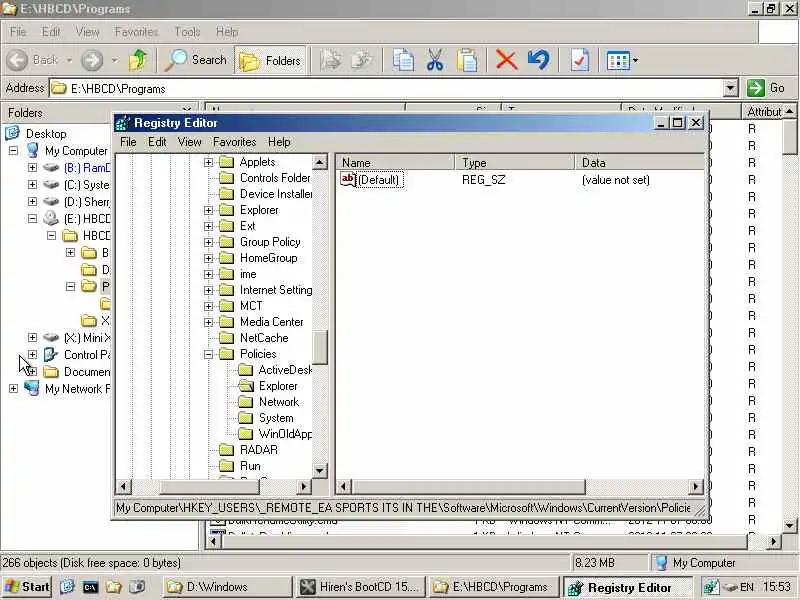
Task: Open Registry Editor Help menu
Action: coord(279,142)
